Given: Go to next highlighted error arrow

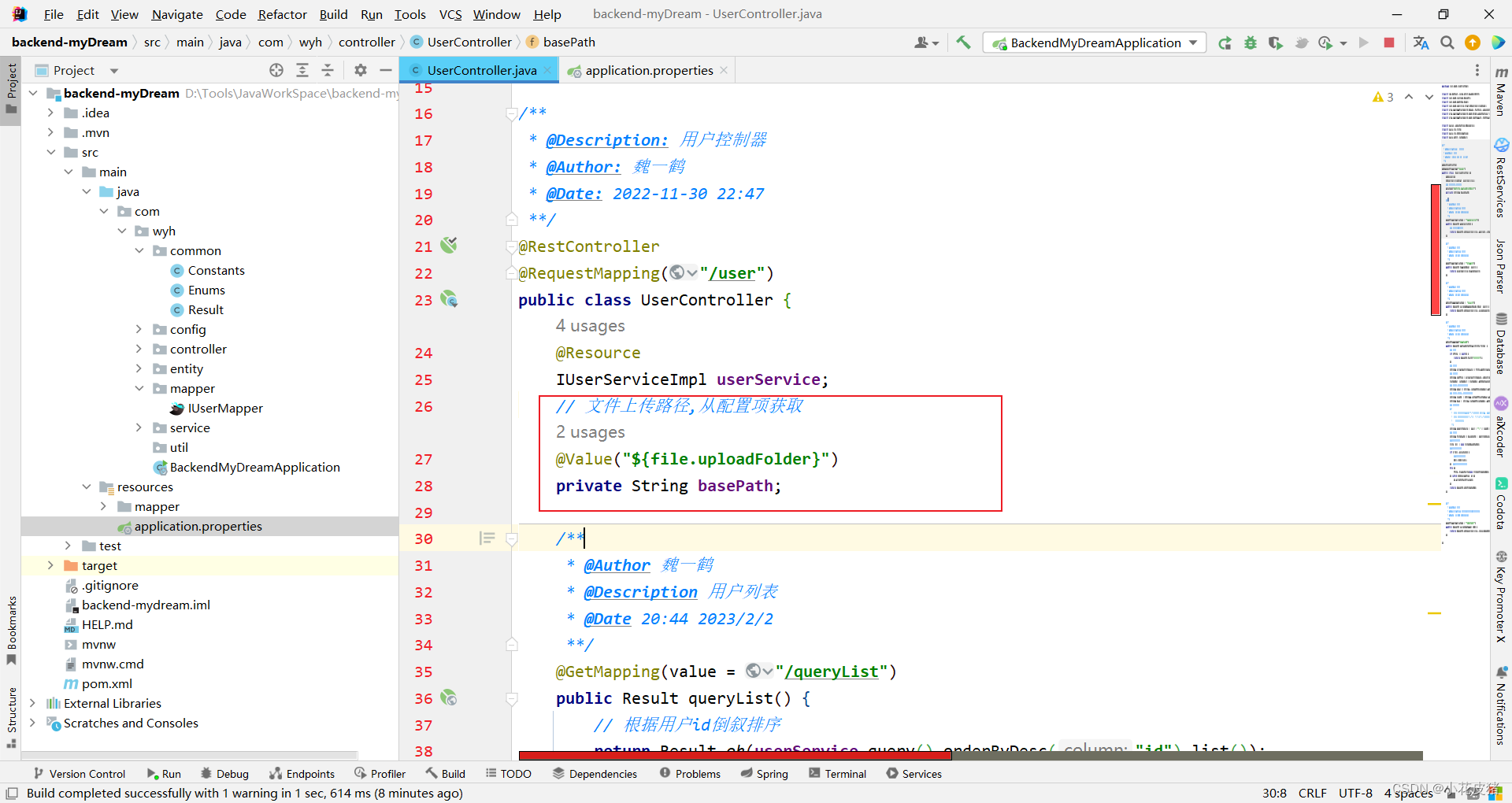Looking at the screenshot, I should click(1429, 97).
